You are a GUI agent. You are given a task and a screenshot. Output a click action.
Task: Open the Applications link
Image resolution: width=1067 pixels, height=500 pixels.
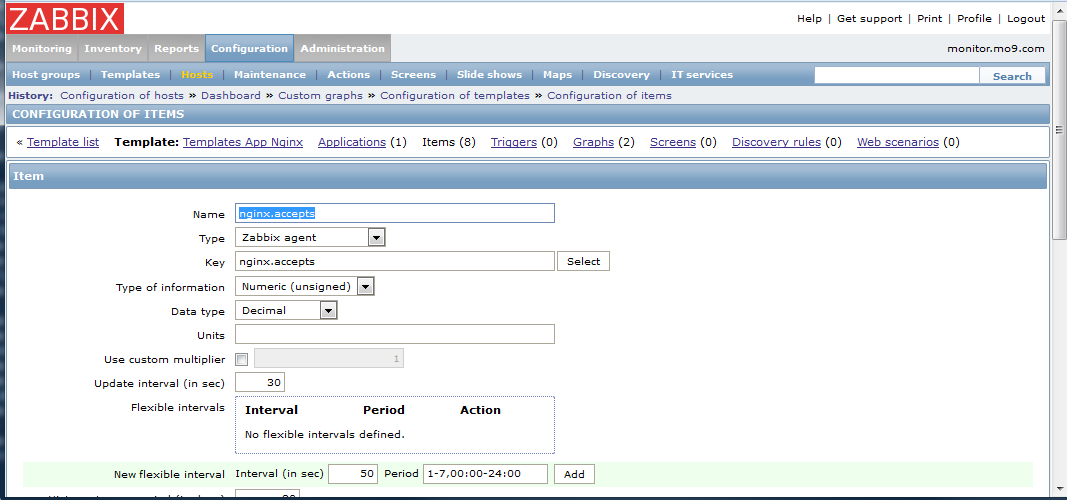(352, 142)
